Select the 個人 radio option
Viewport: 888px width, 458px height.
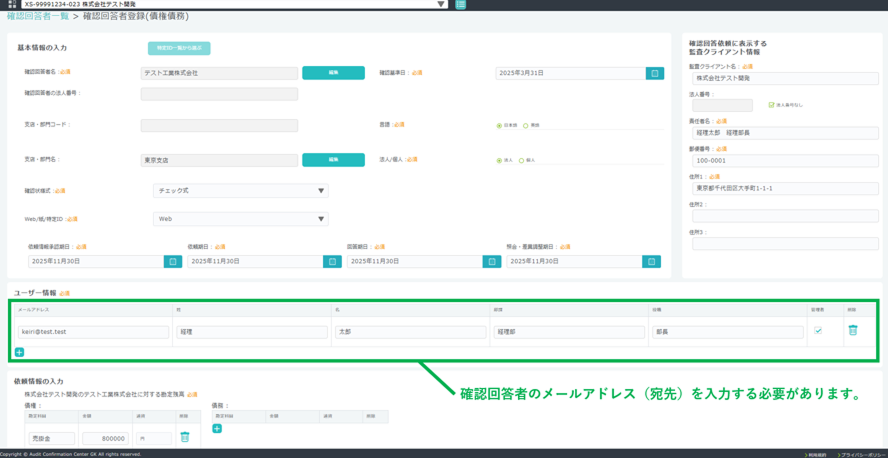click(522, 160)
